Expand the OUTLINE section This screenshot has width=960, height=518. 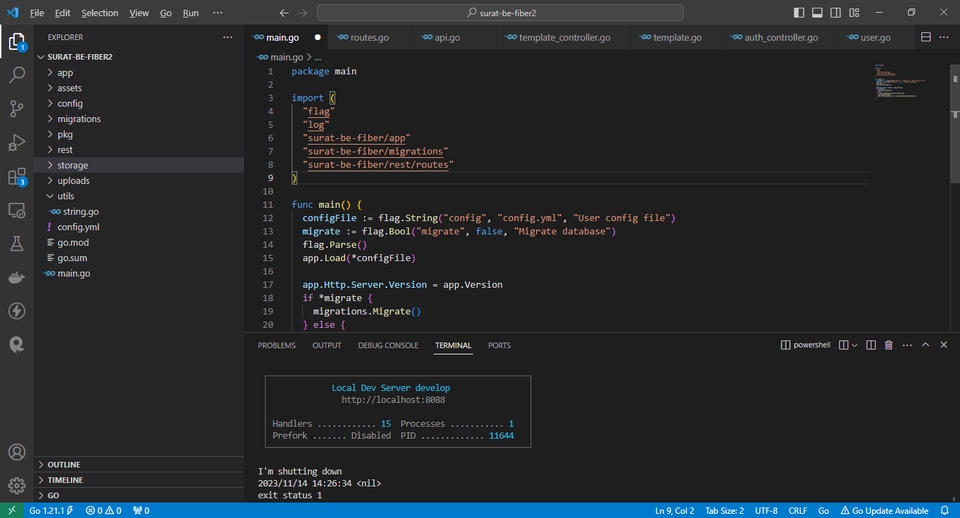(x=140, y=465)
